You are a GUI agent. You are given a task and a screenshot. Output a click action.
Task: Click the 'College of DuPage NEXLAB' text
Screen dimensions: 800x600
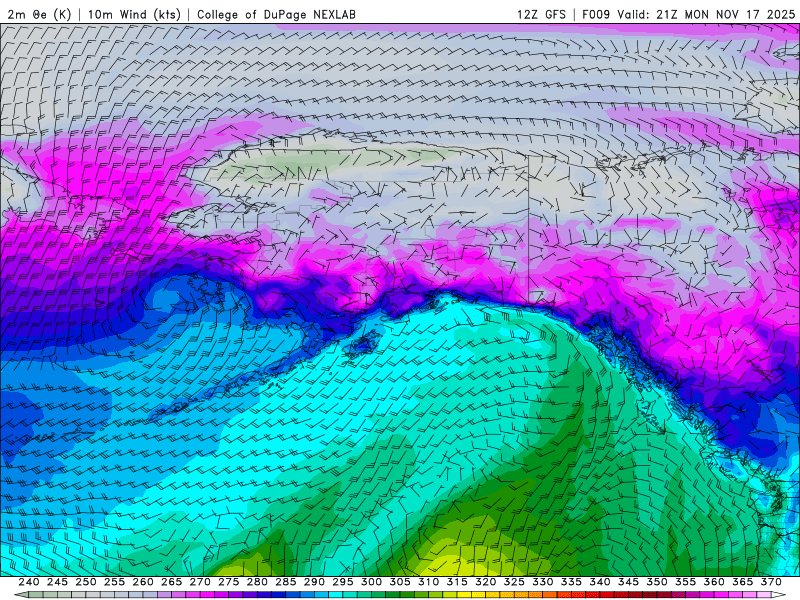pyautogui.click(x=276, y=14)
